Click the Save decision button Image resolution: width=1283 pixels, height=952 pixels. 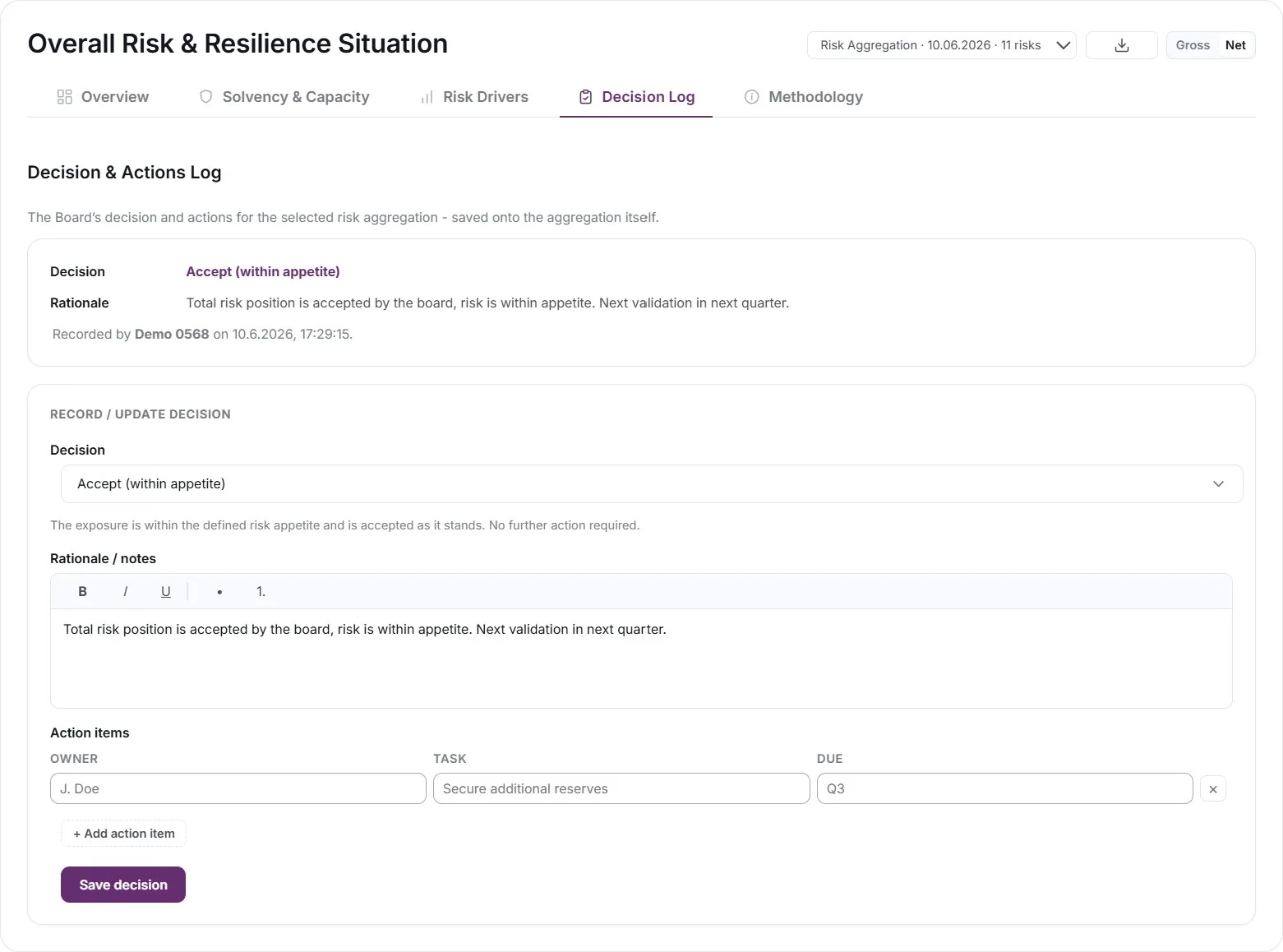point(123,885)
